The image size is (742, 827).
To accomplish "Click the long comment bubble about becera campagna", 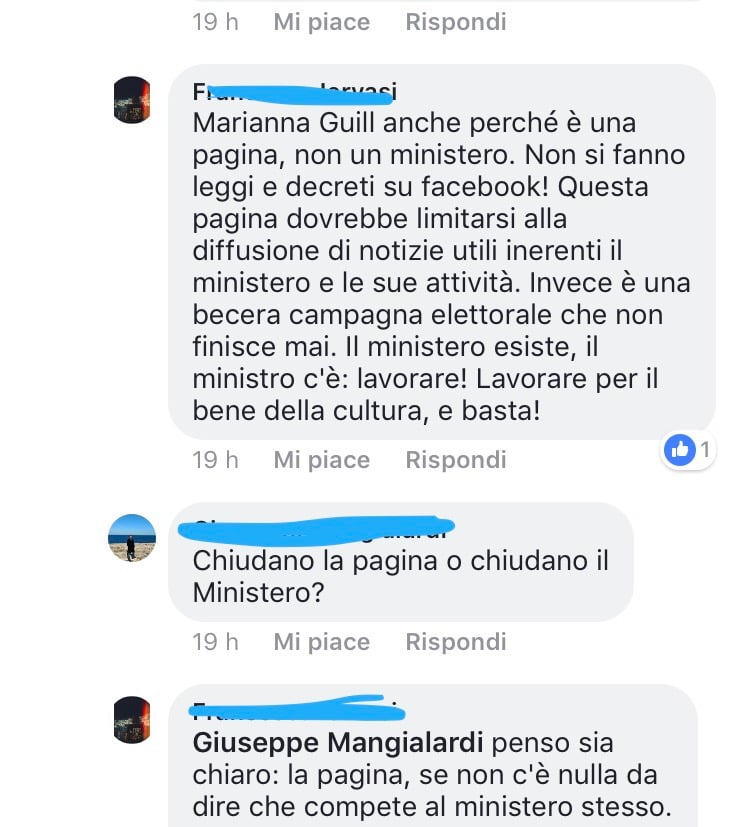I will [x=442, y=252].
